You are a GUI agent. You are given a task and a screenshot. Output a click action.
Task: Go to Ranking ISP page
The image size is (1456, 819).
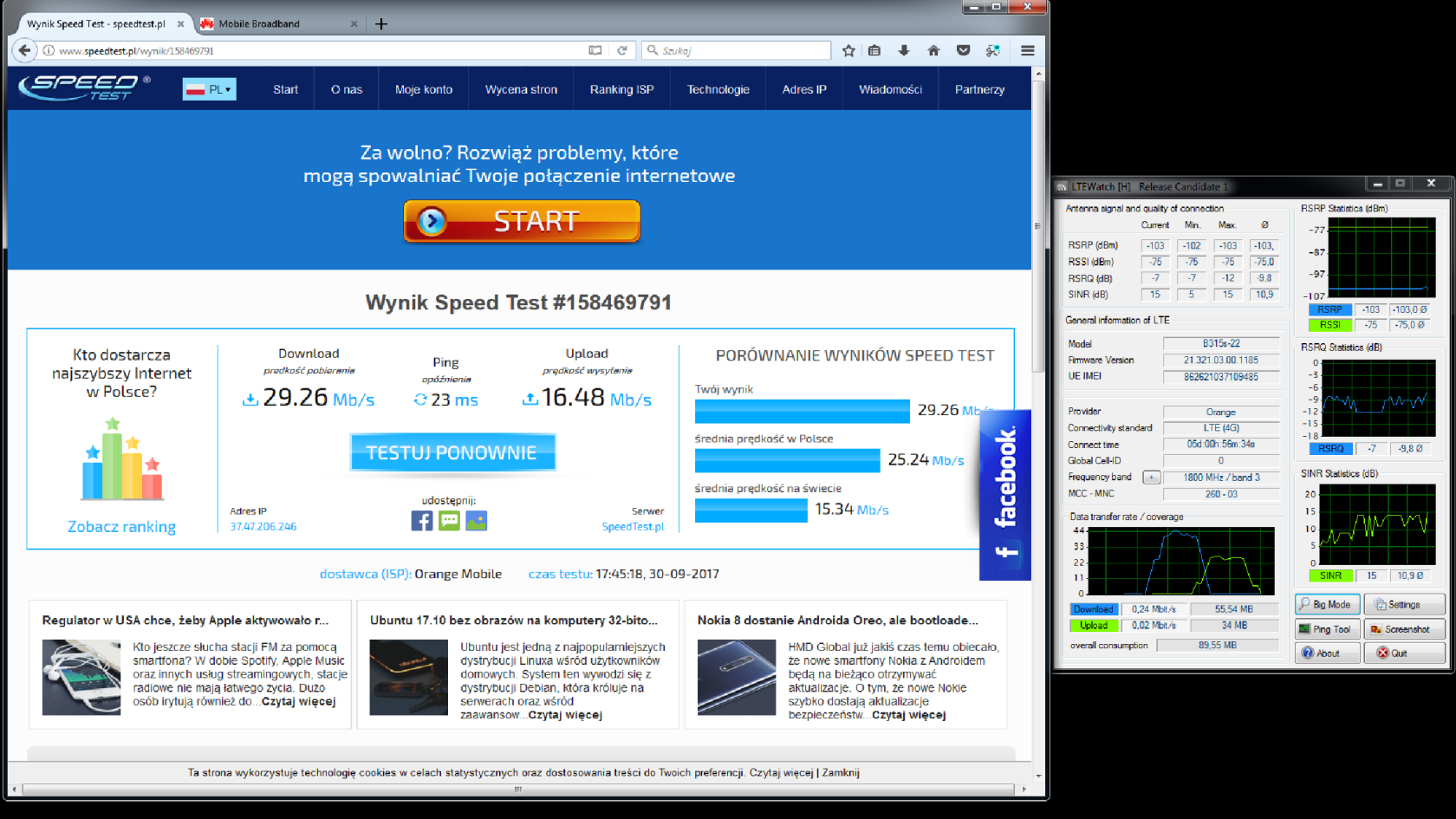coord(622,89)
